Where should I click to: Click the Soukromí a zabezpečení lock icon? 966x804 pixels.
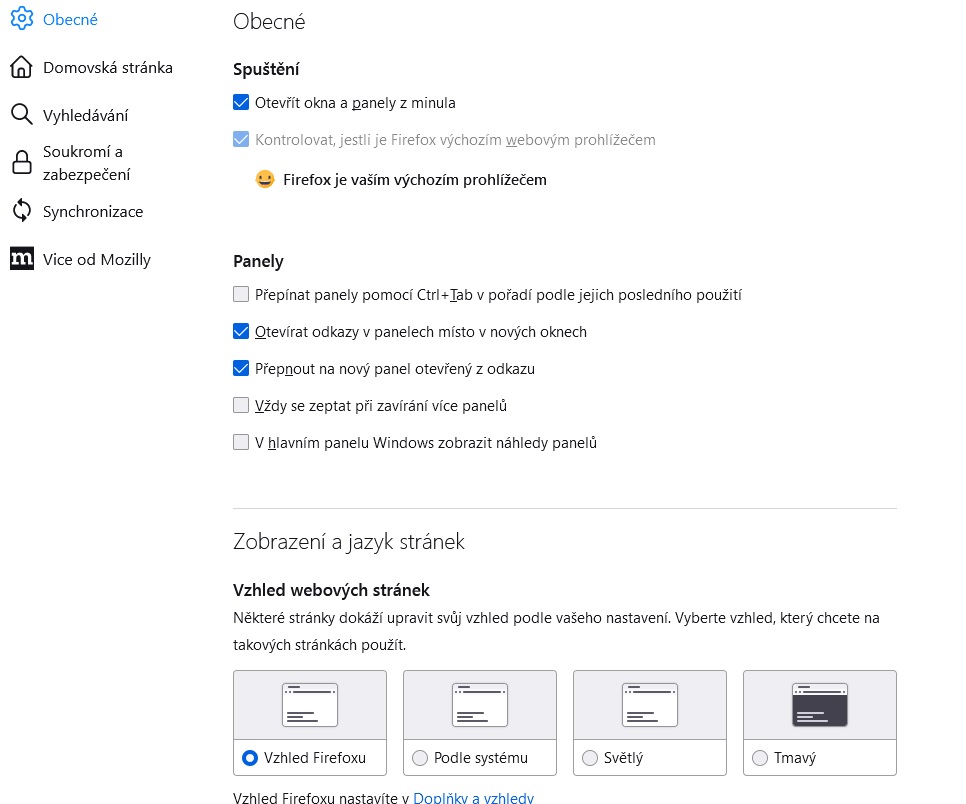coord(21,163)
